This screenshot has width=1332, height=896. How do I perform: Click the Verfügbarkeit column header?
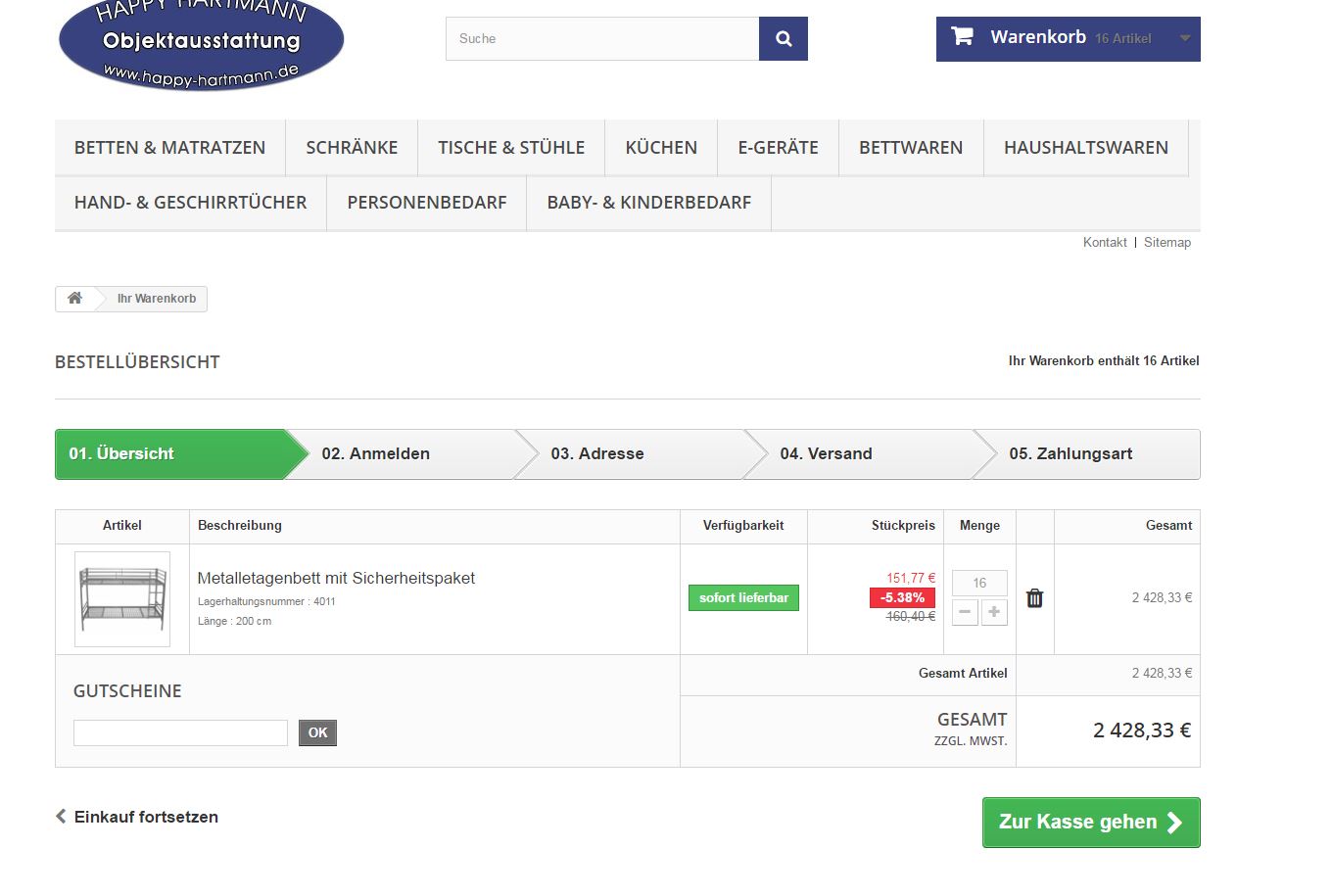click(x=743, y=526)
